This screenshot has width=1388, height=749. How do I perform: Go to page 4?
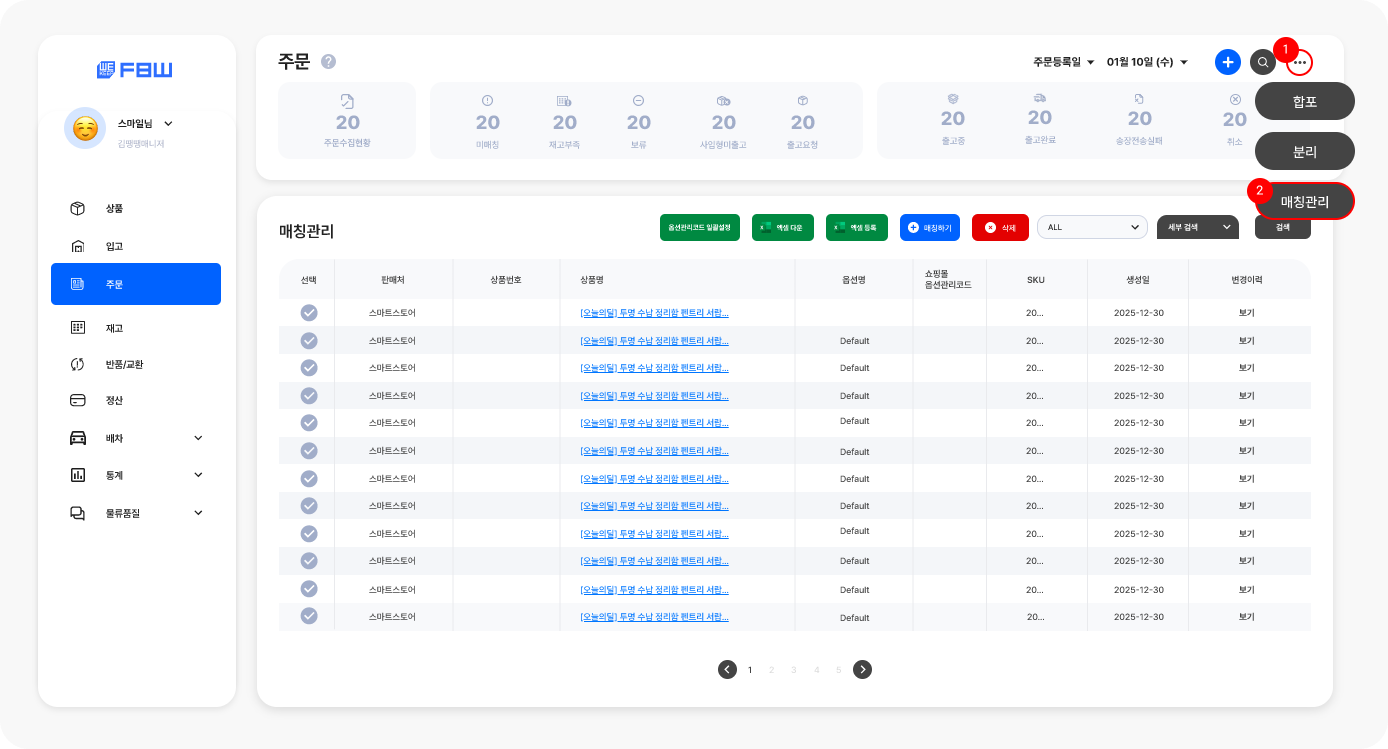click(x=817, y=670)
